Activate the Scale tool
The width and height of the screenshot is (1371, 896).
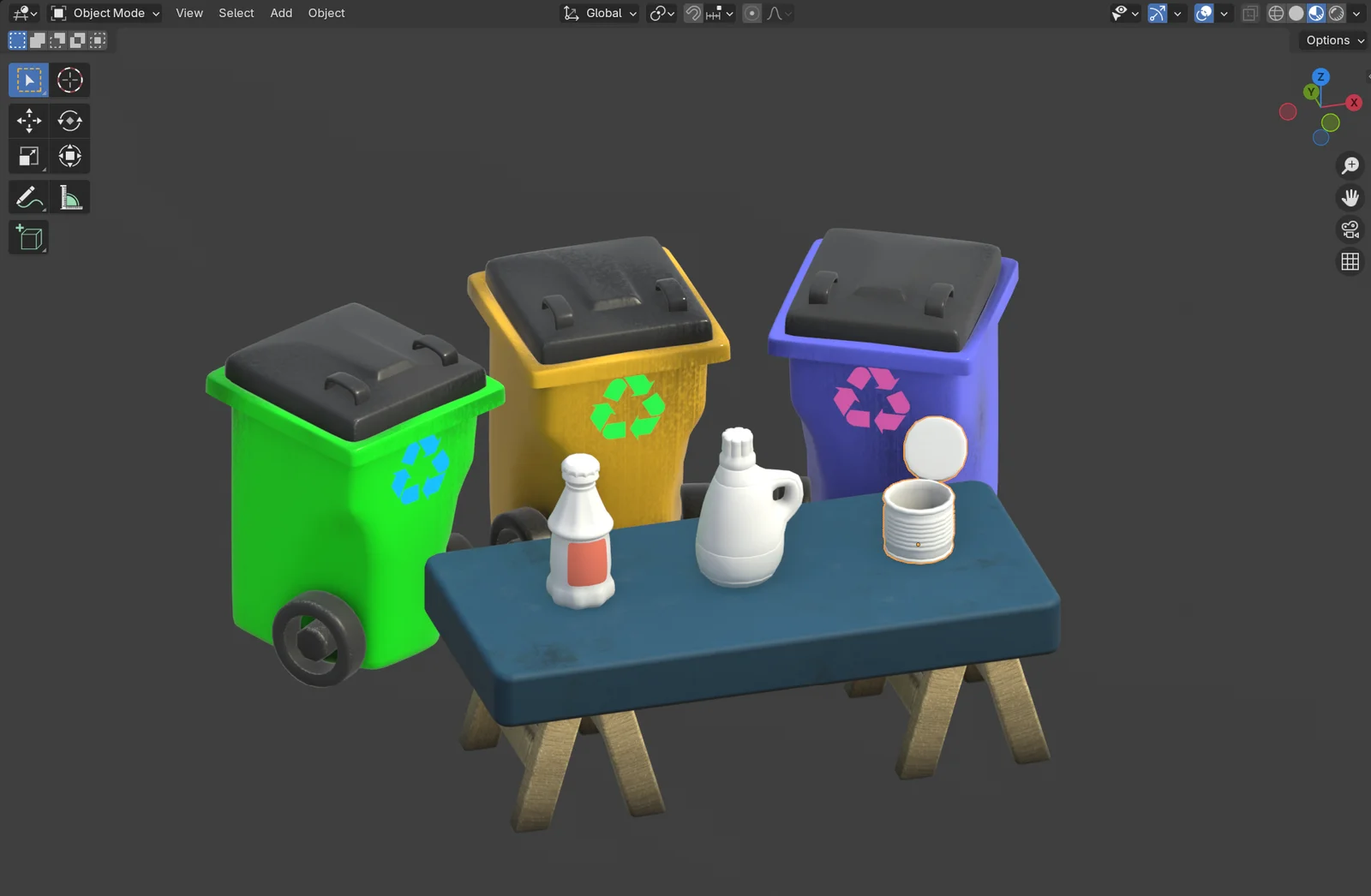[x=28, y=156]
